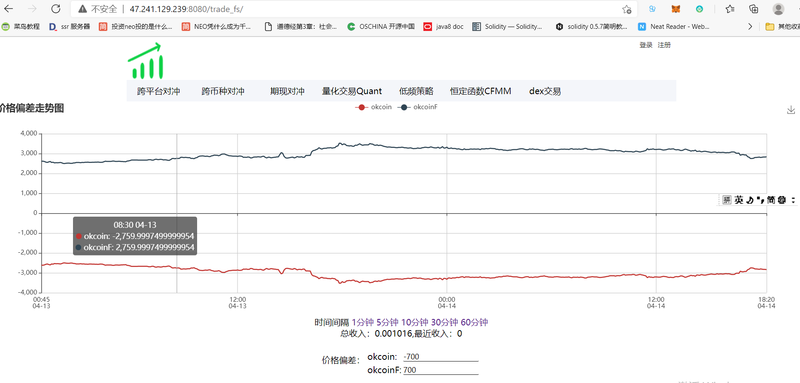Open the java8 doc bookmark

(443, 27)
